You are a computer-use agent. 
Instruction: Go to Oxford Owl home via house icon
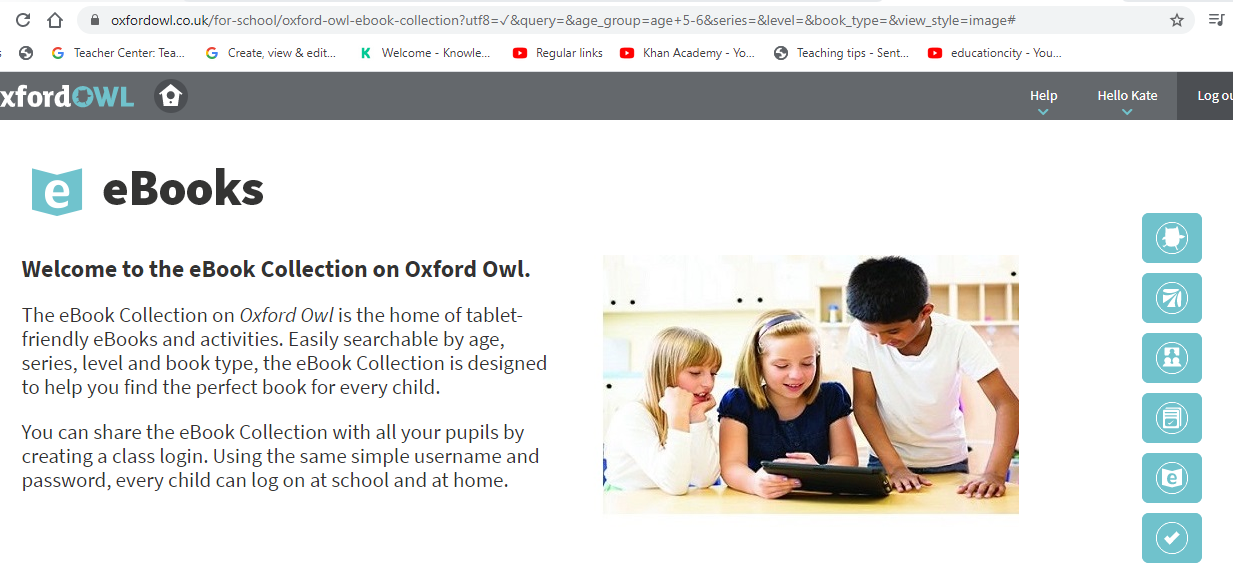(171, 96)
